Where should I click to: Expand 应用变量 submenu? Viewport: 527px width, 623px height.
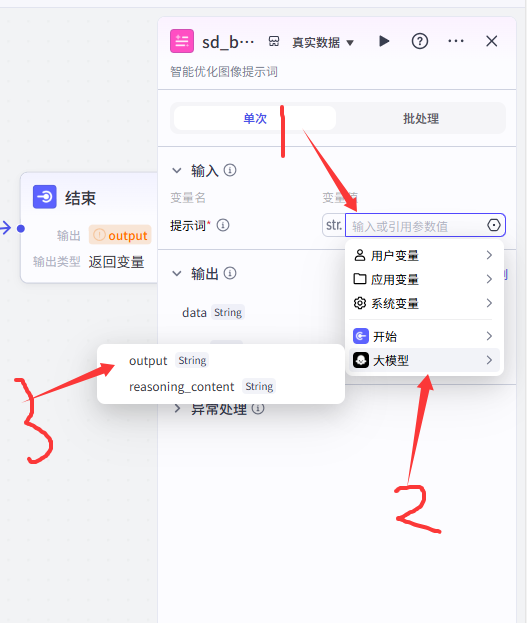click(x=424, y=279)
